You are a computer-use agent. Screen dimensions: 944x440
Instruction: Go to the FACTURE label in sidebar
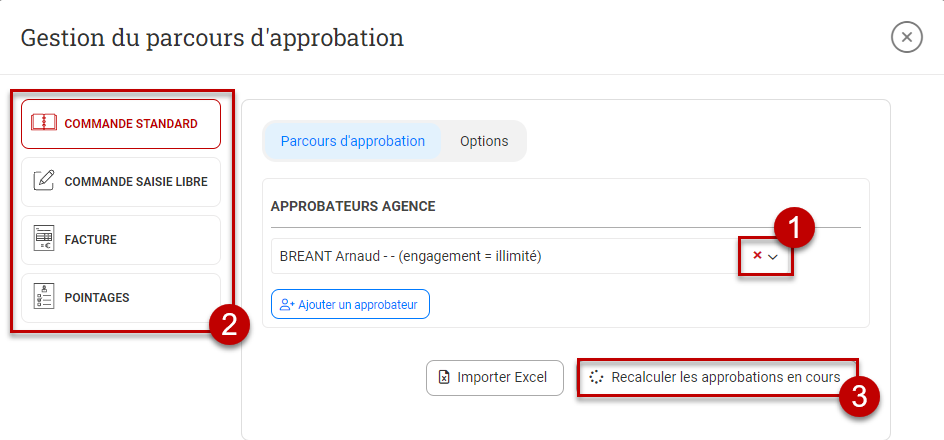90,240
